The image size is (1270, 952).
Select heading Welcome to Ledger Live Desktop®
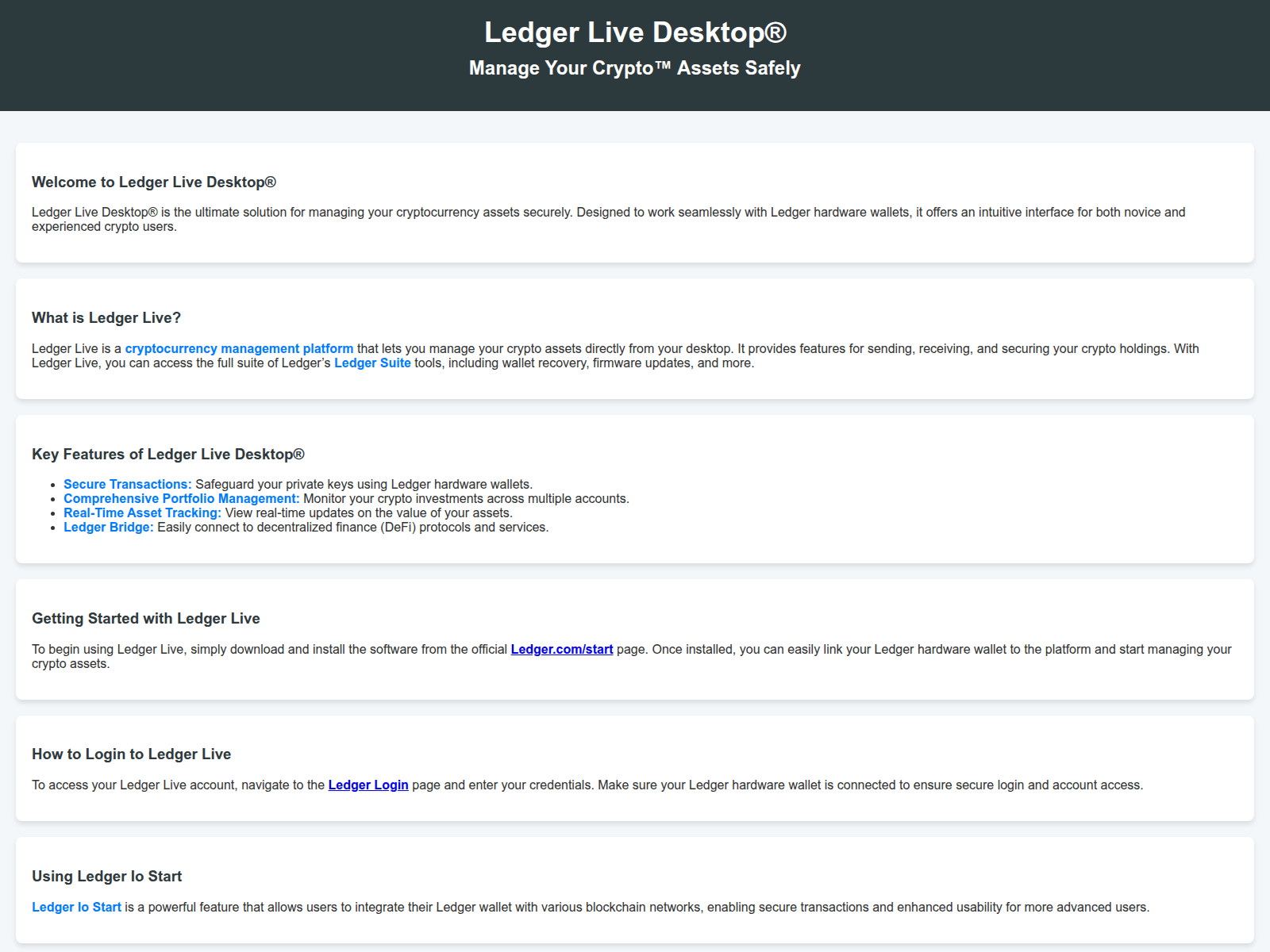[x=154, y=182]
